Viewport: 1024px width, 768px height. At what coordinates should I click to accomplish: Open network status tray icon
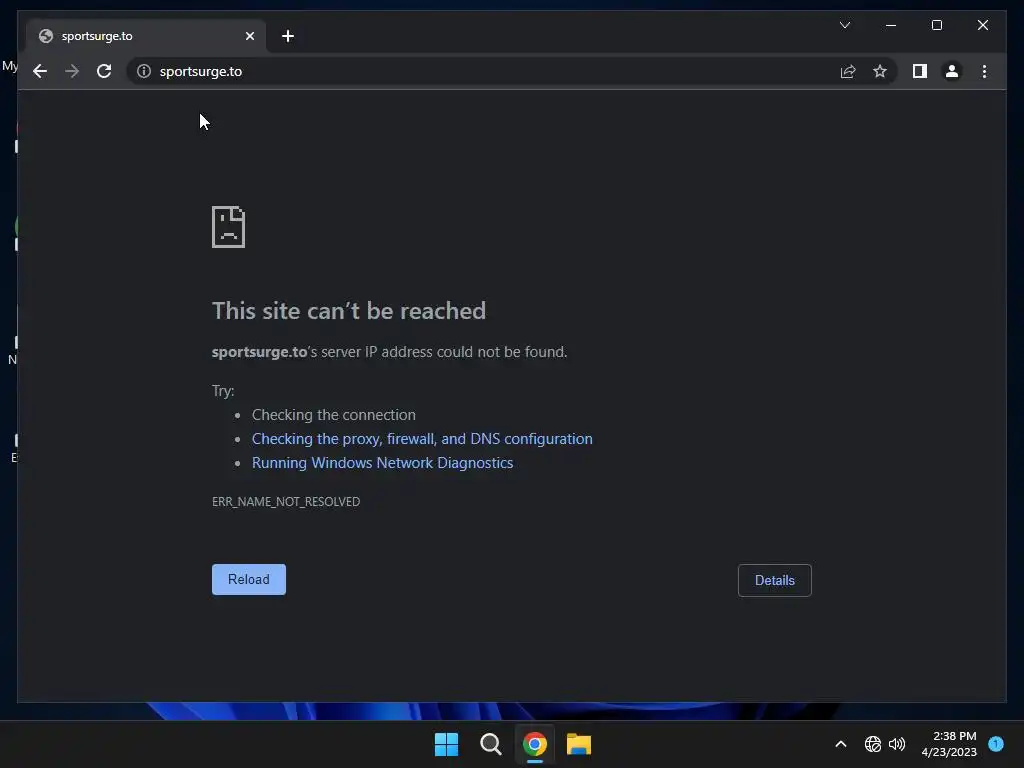tap(872, 744)
